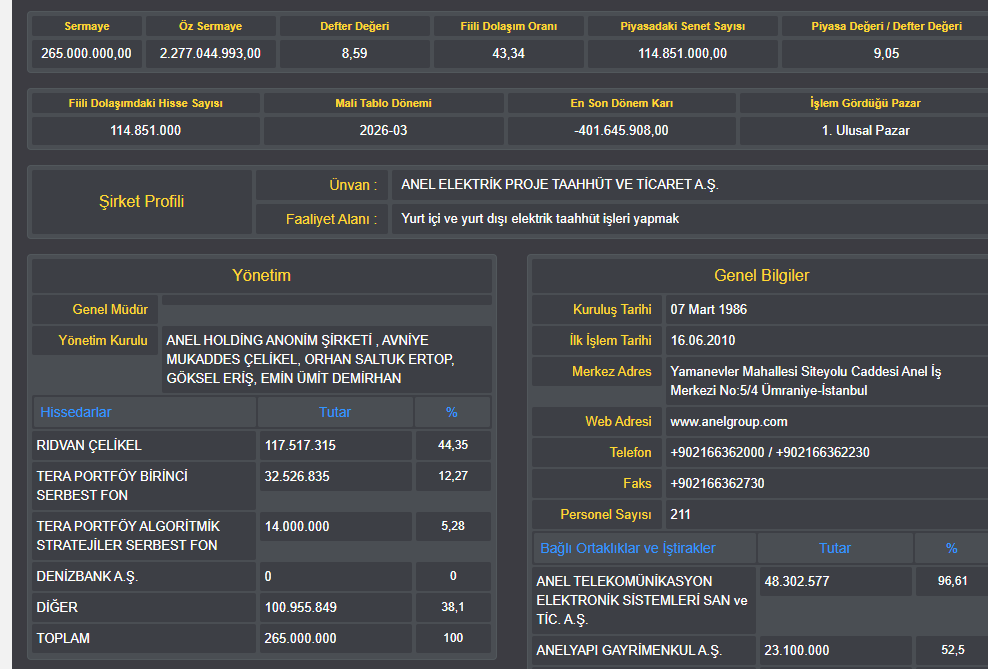Select the DENİZBANK A.Ş. shareholder row
The image size is (988, 669).
pos(144,576)
